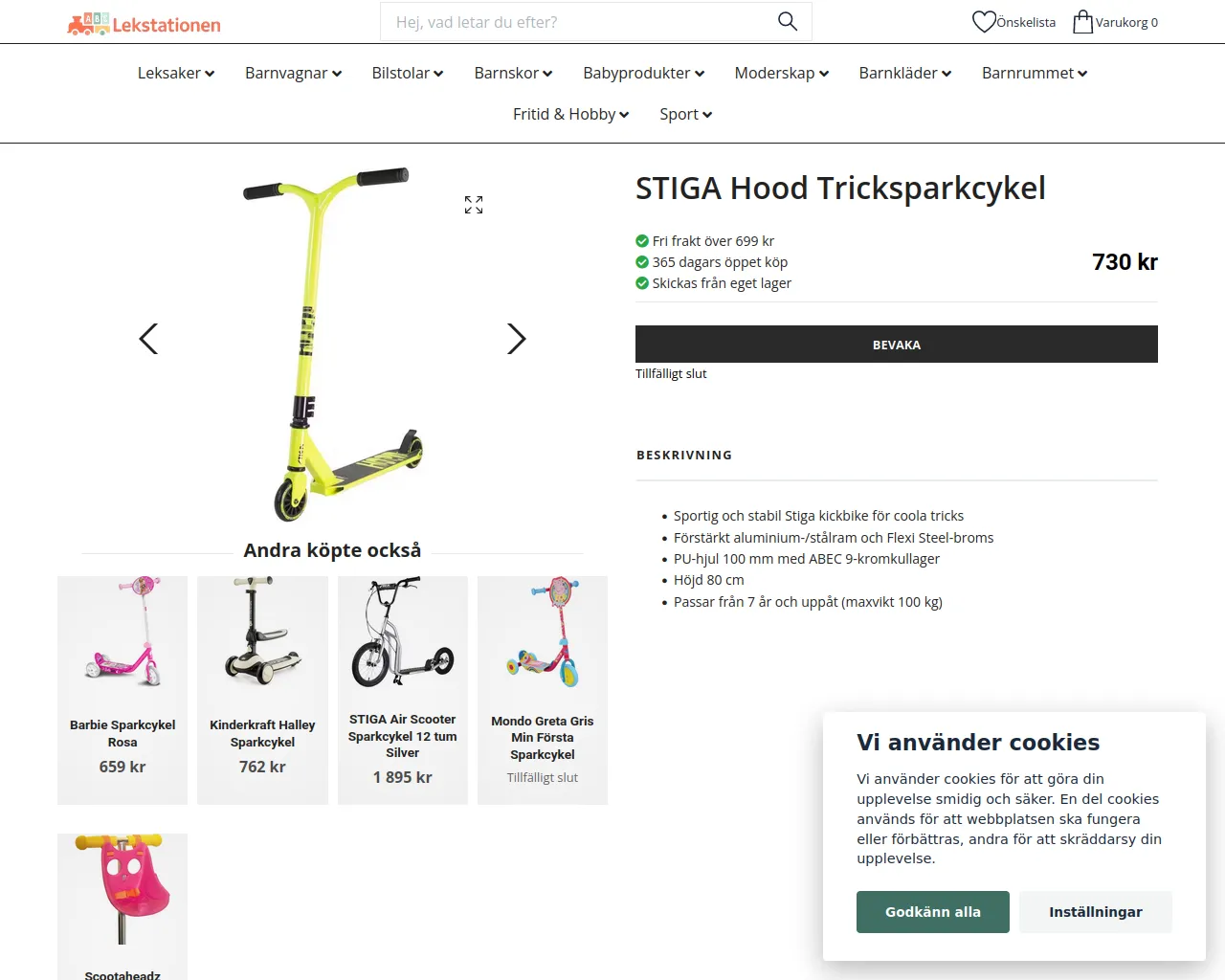Image resolution: width=1225 pixels, height=980 pixels.
Task: Expand the Barnvagnar dropdown
Action: tap(293, 73)
